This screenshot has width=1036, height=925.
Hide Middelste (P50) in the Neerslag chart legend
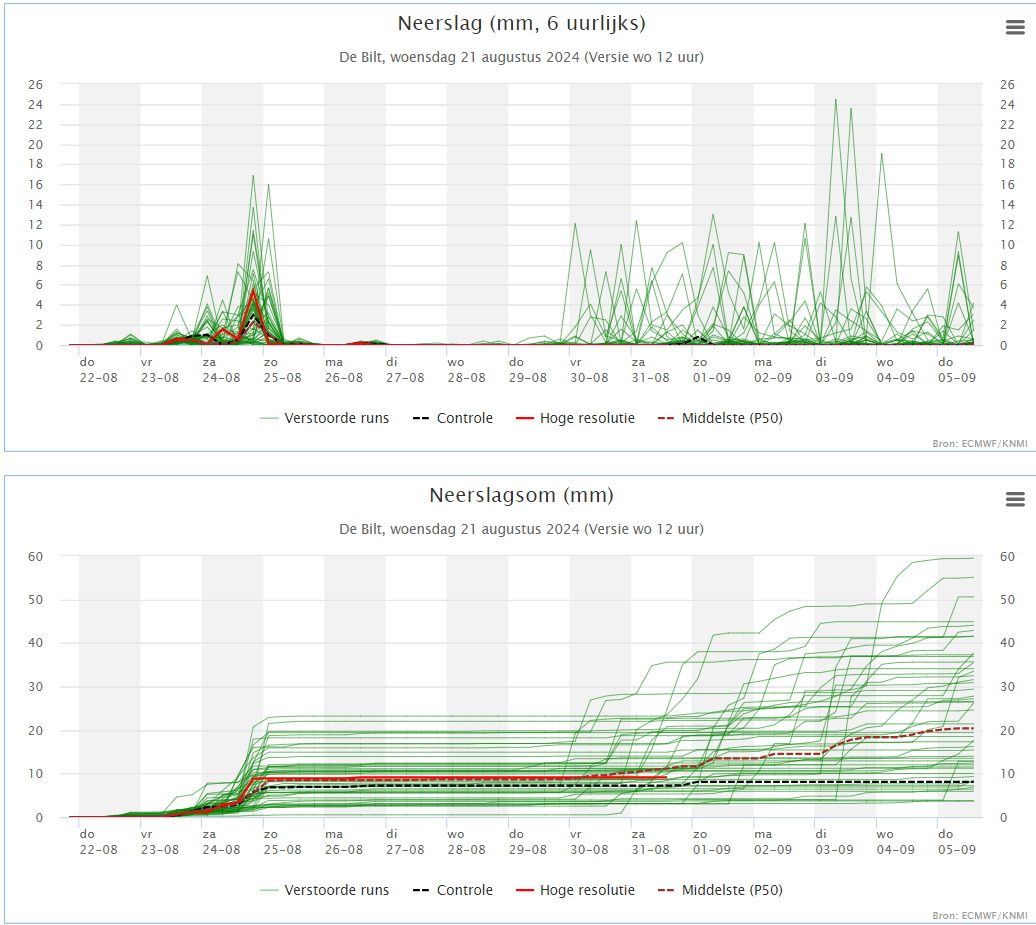[x=731, y=418]
